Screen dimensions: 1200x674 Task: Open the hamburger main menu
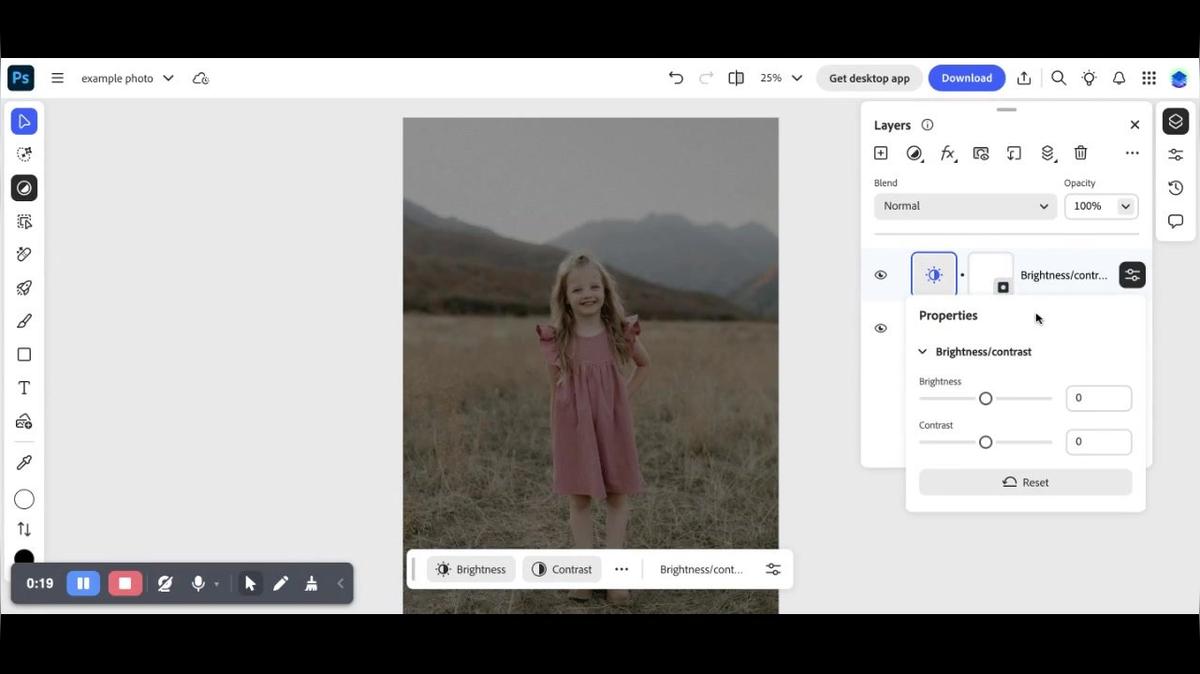point(57,78)
